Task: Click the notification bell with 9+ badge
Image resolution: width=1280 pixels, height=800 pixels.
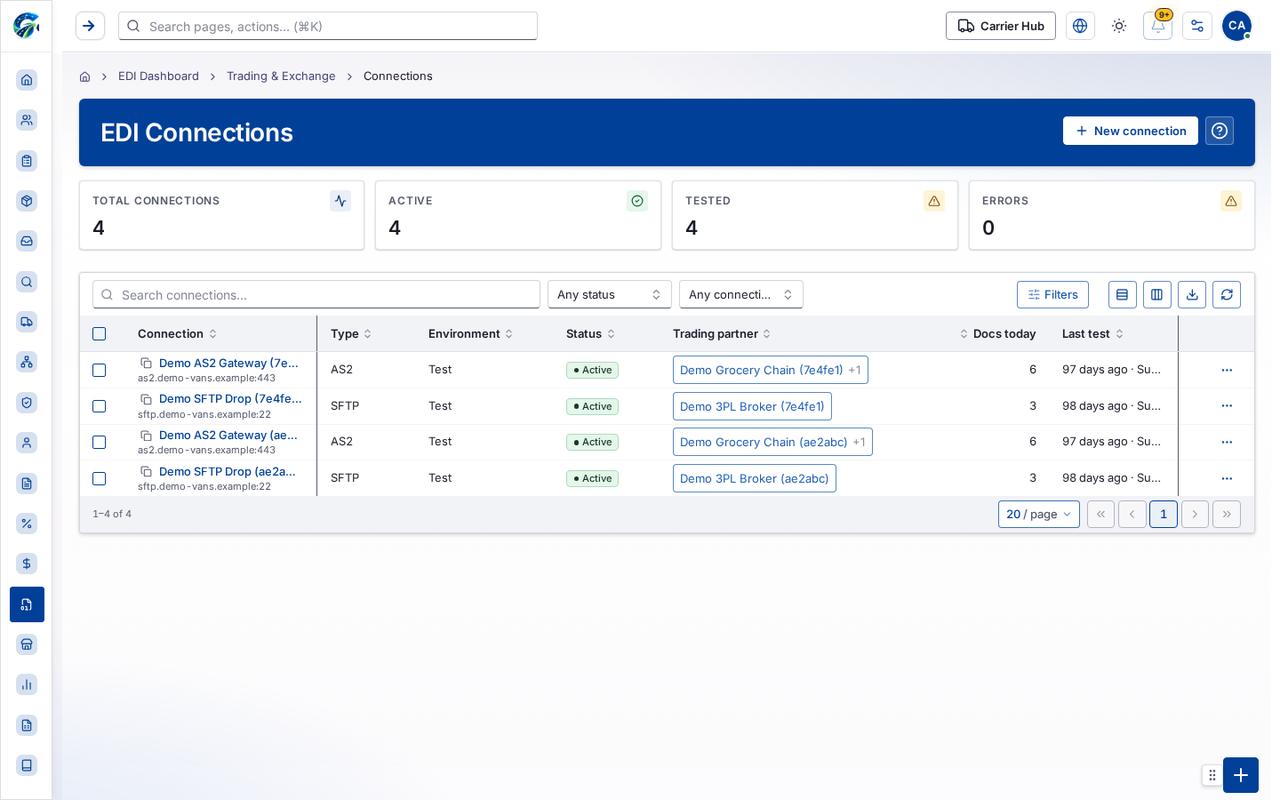Action: pyautogui.click(x=1158, y=26)
